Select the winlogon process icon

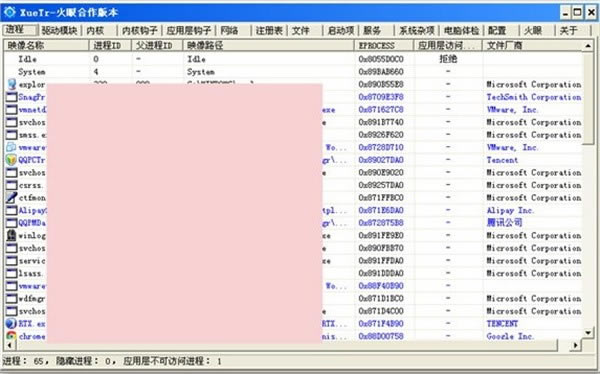click(x=11, y=235)
